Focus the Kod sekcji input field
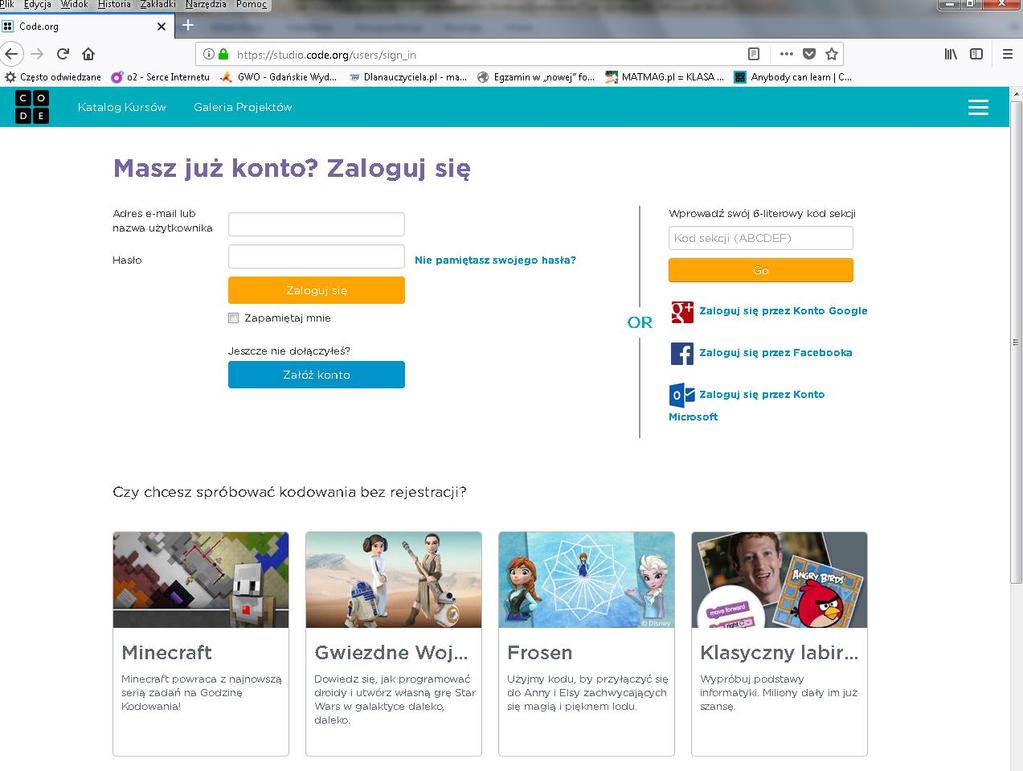Image resolution: width=1023 pixels, height=771 pixels. pyautogui.click(x=761, y=238)
